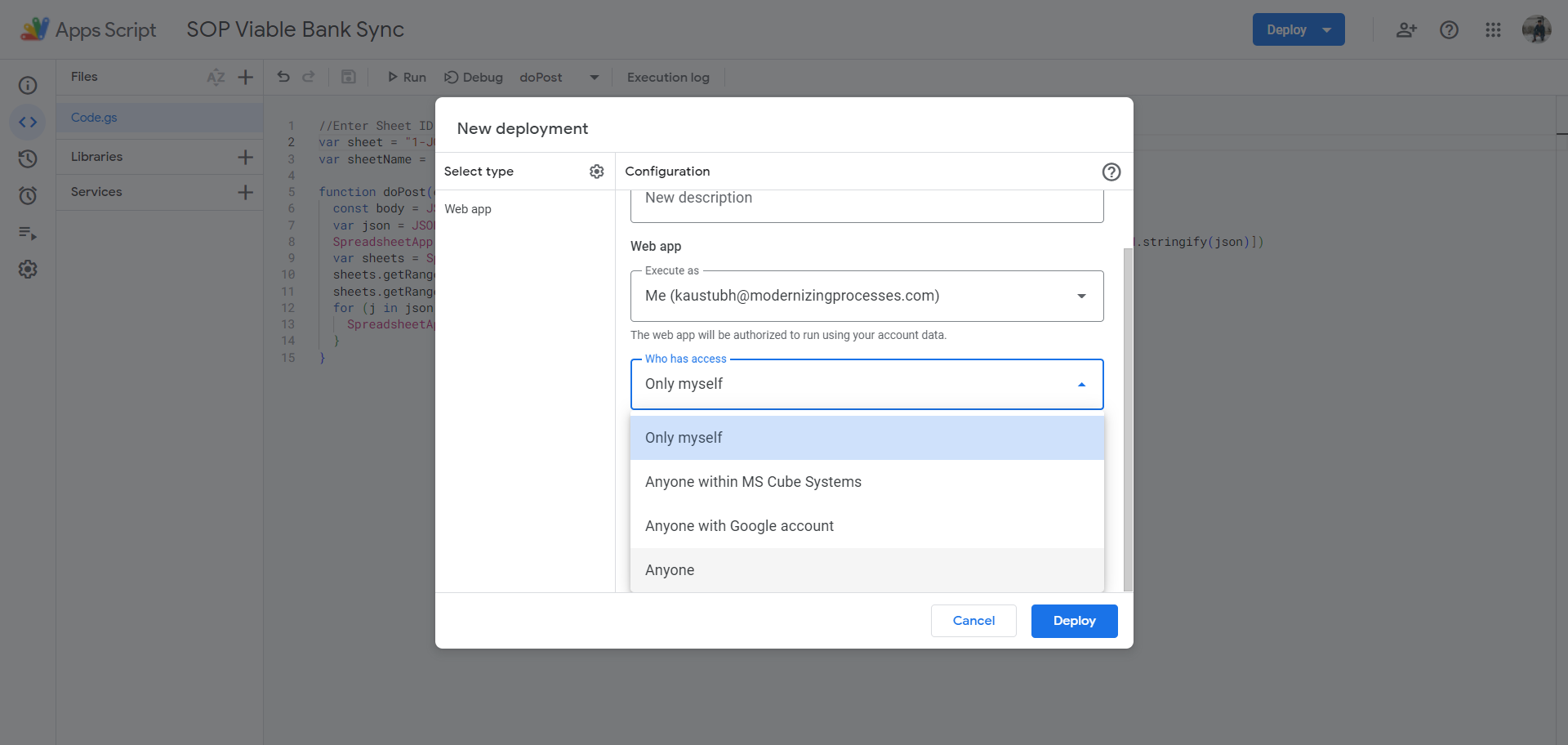
Task: Click the undo arrow in editor toolbar
Action: coord(283,77)
